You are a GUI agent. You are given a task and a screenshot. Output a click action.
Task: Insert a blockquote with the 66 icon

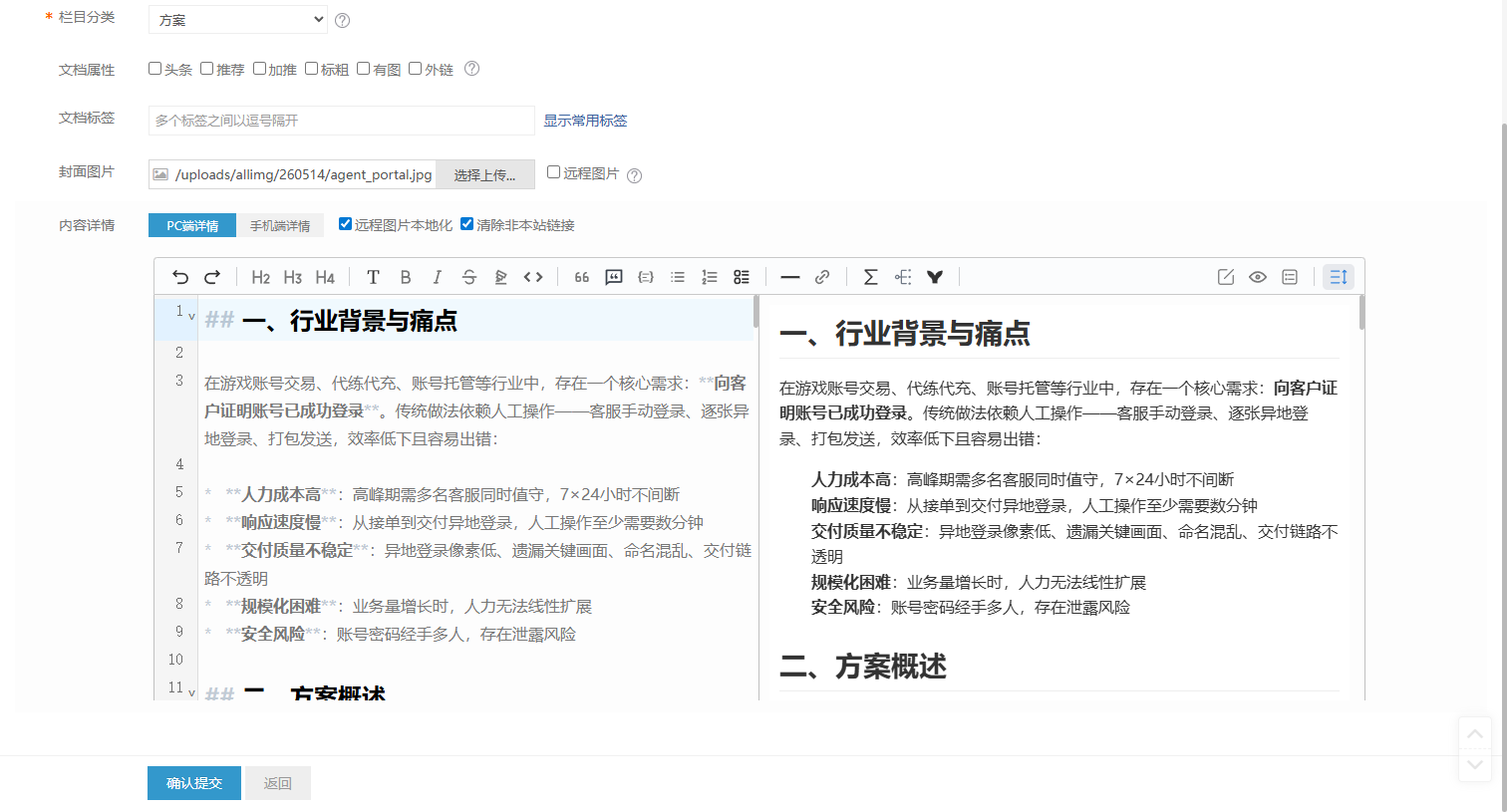point(582,277)
